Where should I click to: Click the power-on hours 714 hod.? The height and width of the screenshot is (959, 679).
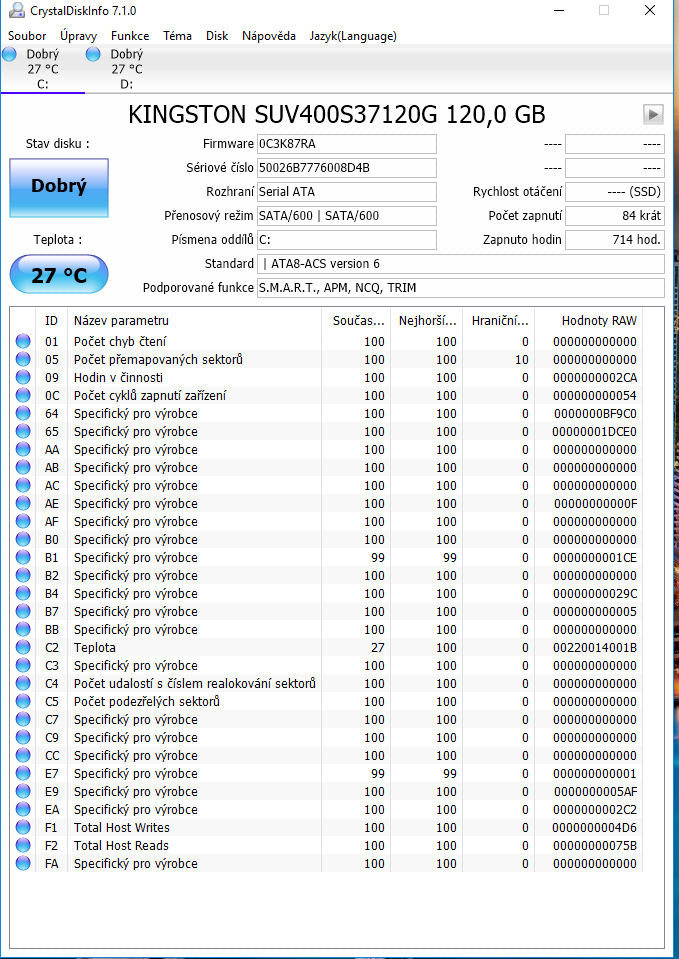point(614,240)
